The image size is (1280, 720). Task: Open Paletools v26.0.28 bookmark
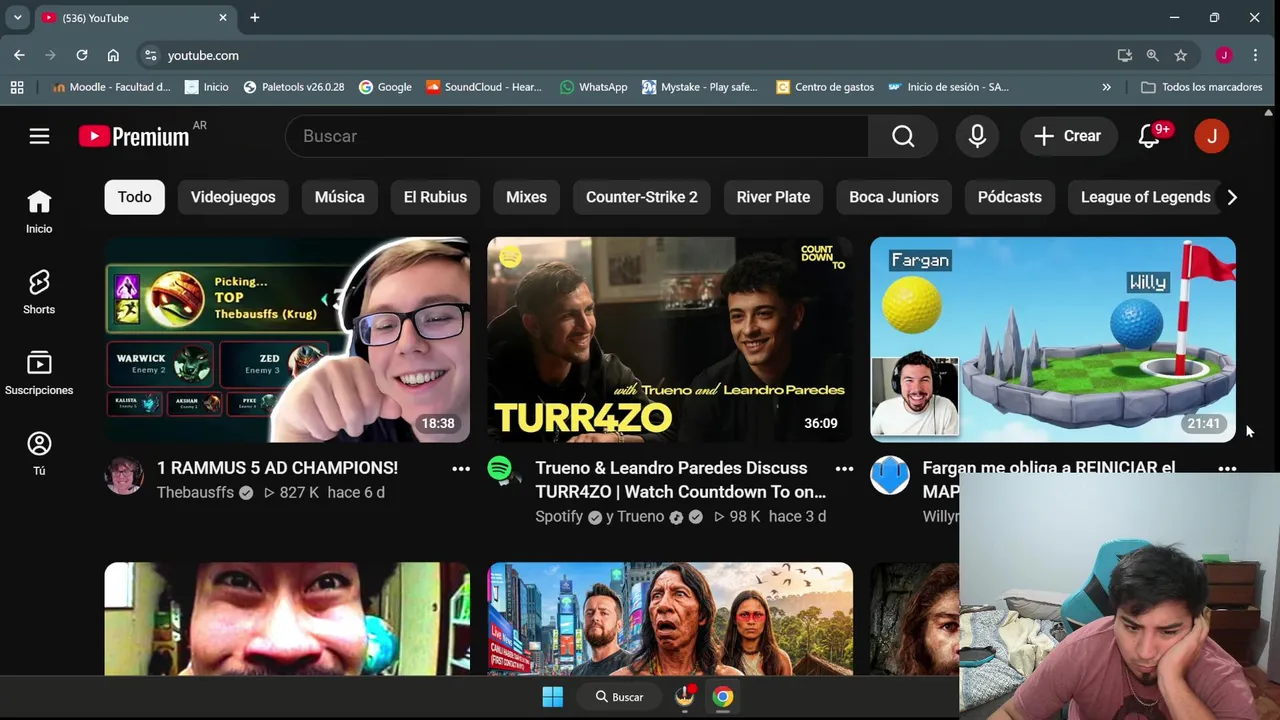pyautogui.click(x=293, y=87)
